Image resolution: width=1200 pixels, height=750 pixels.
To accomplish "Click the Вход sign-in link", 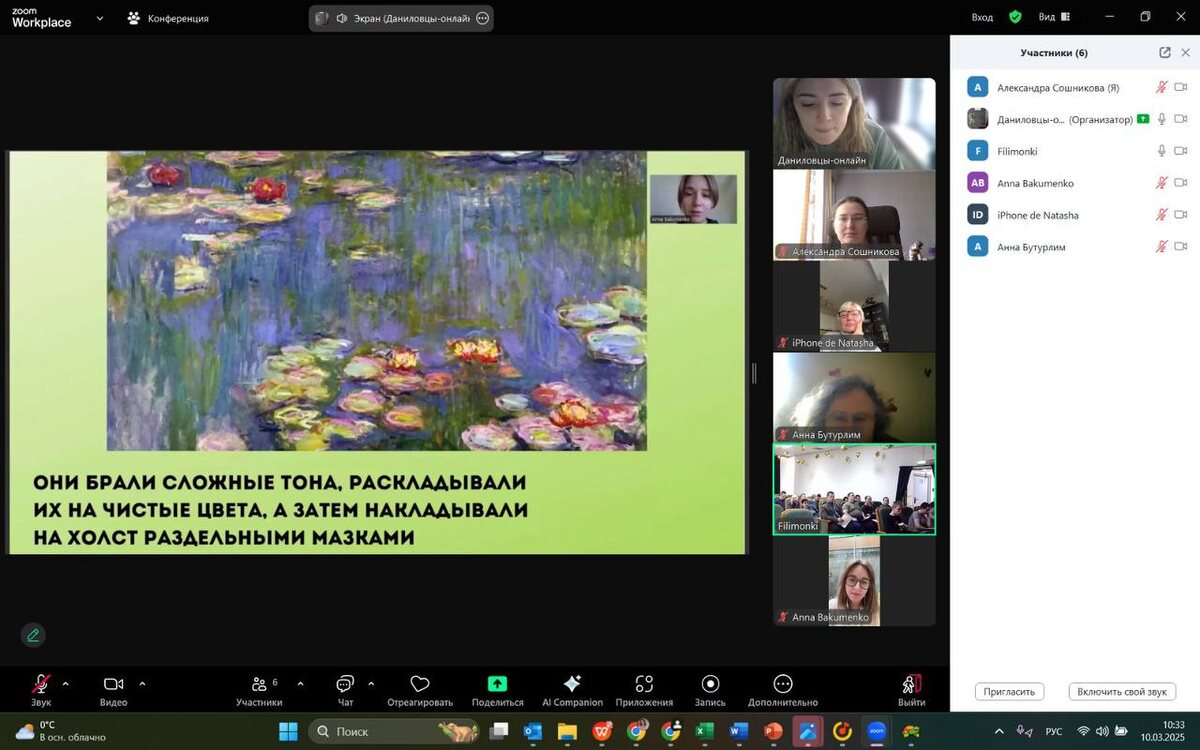I will tap(982, 17).
